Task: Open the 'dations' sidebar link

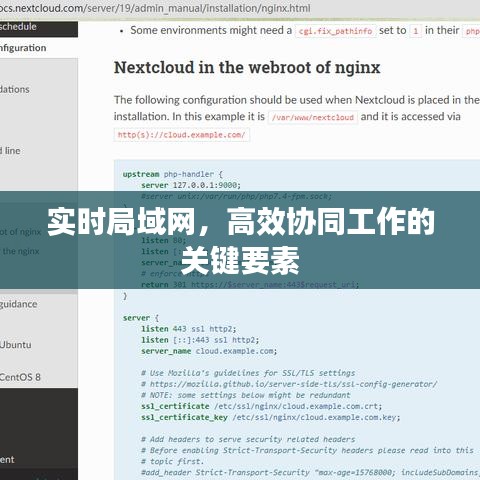Action: click(15, 89)
